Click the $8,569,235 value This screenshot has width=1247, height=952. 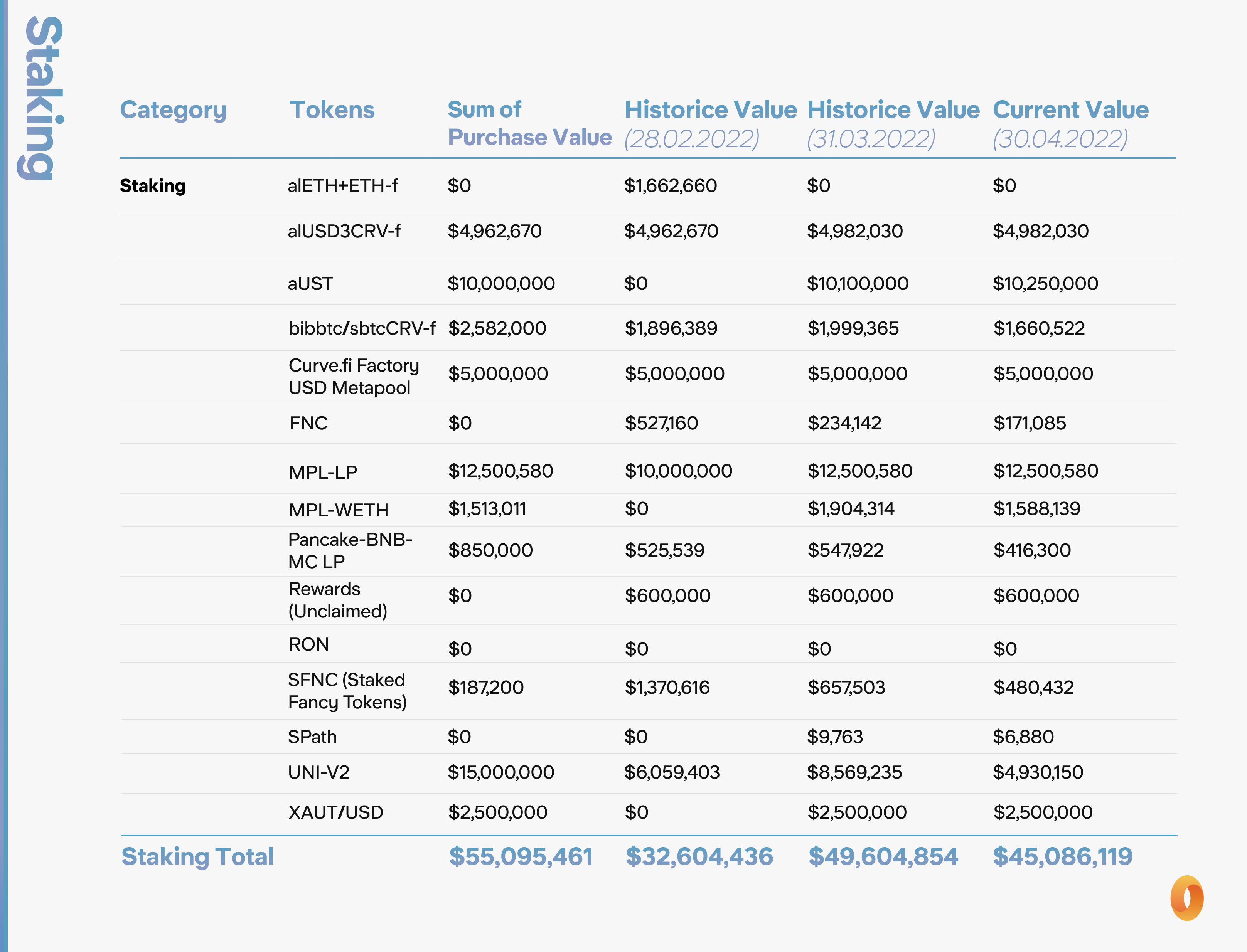(x=854, y=772)
